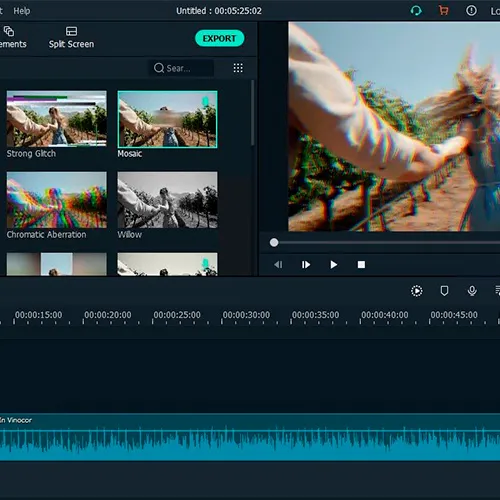Viewport: 500px width, 500px height.
Task: Record voiceover with the microphone icon
Action: point(472,291)
